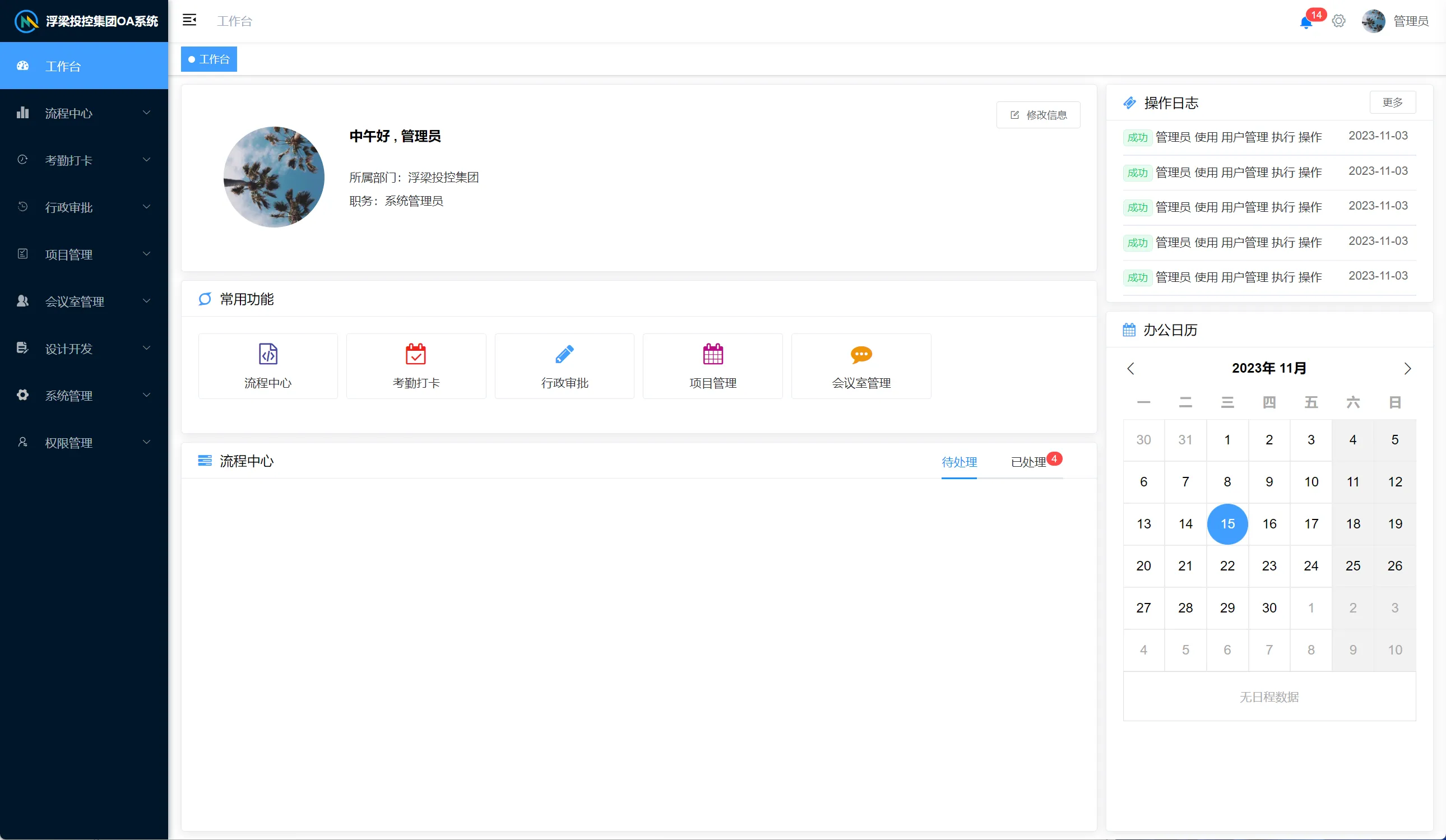Click the 行政审批 history icon in sidebar
The width and height of the screenshot is (1446, 840).
pyautogui.click(x=22, y=207)
